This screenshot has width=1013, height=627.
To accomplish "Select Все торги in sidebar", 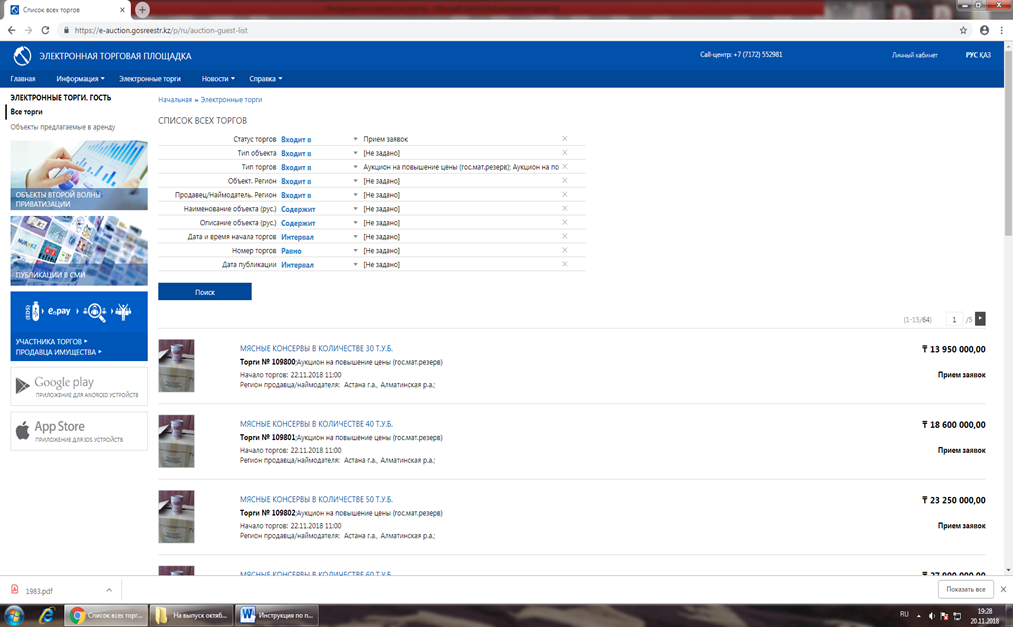I will [x=26, y=112].
